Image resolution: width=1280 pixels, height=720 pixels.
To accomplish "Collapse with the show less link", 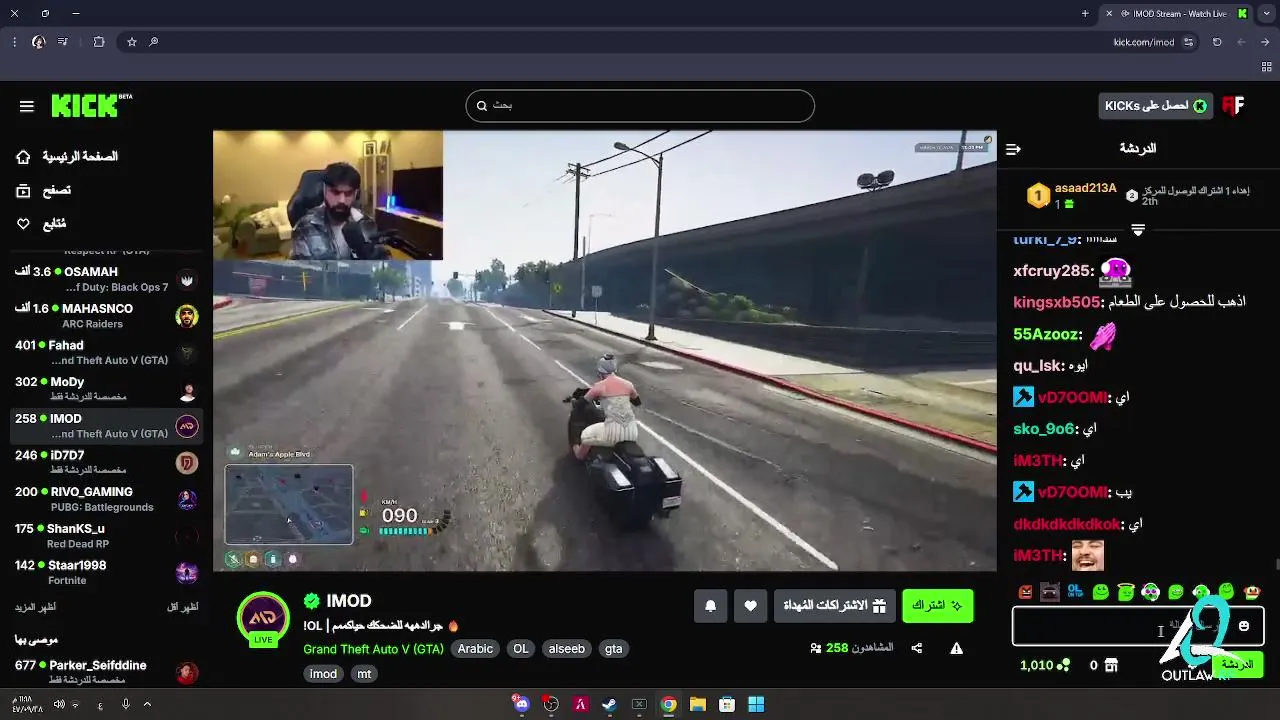I will (x=181, y=607).
